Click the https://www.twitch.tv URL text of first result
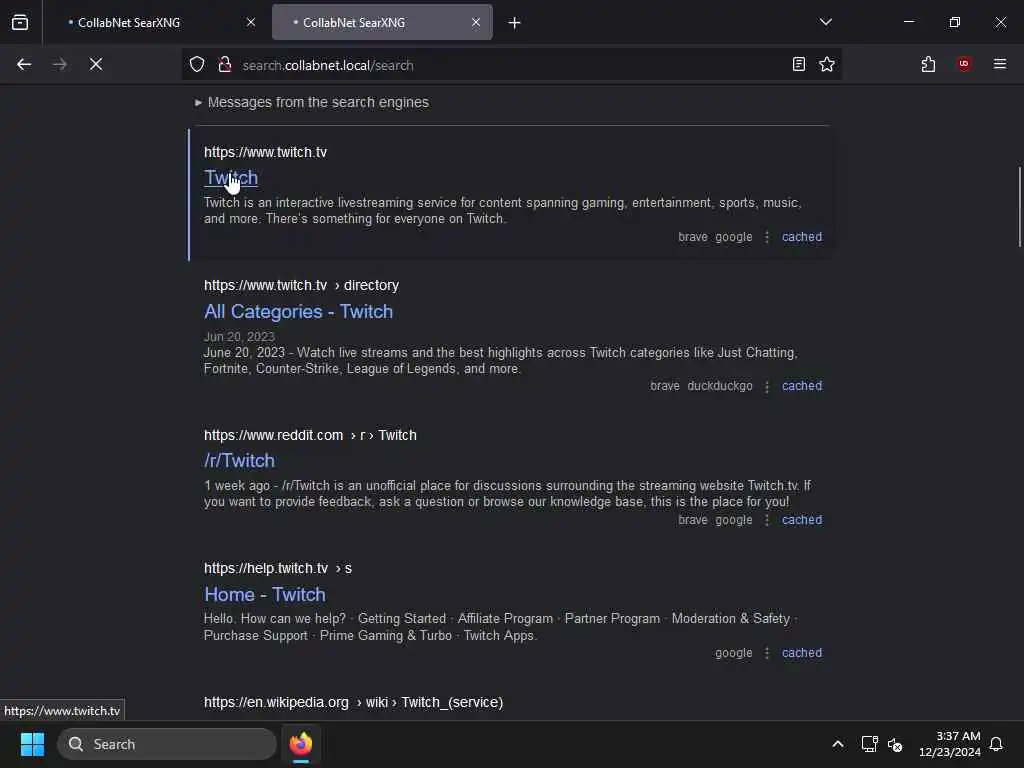Image resolution: width=1024 pixels, height=768 pixels. (x=265, y=152)
